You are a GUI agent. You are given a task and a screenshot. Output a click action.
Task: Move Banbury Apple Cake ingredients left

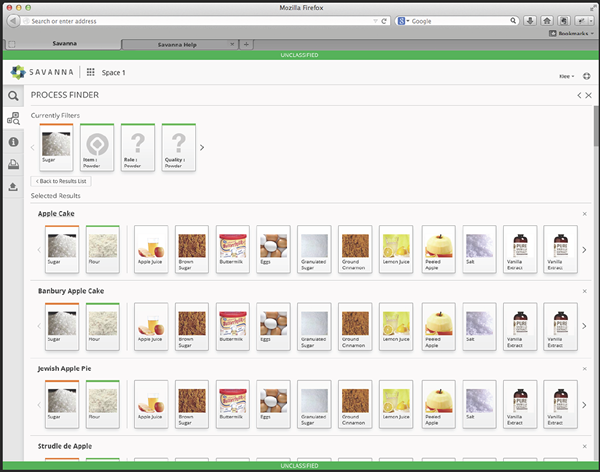click(x=39, y=326)
